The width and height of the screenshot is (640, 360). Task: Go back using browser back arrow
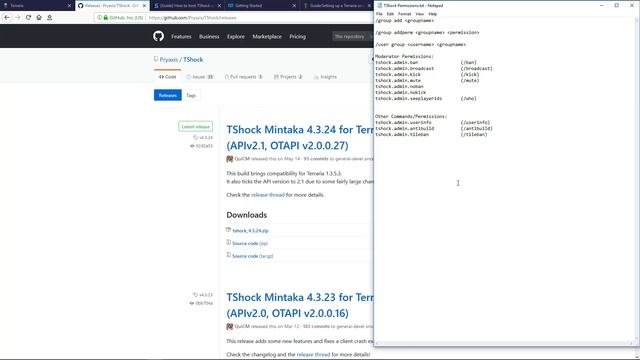7,18
